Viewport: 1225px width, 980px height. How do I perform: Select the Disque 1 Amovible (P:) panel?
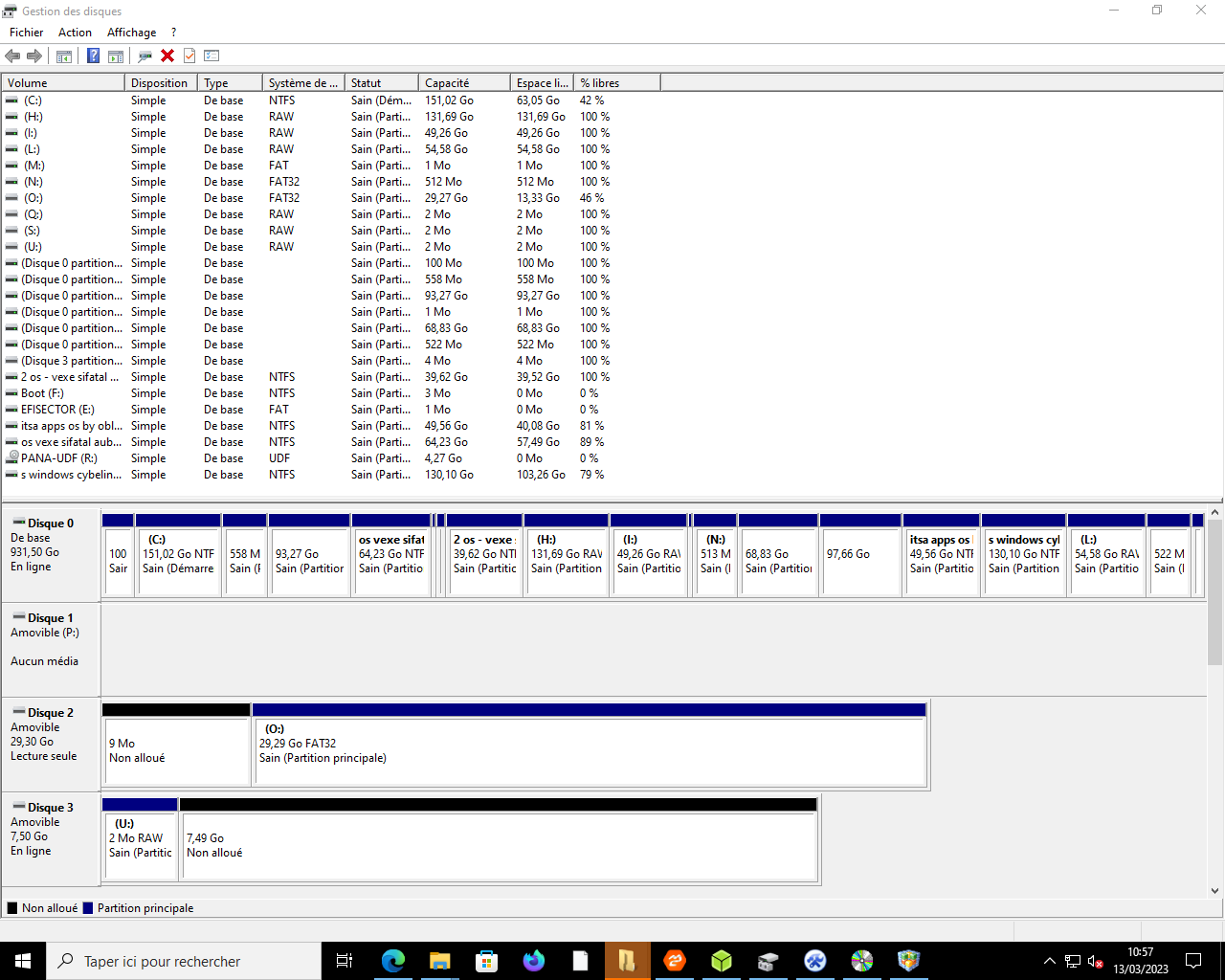click(x=51, y=649)
